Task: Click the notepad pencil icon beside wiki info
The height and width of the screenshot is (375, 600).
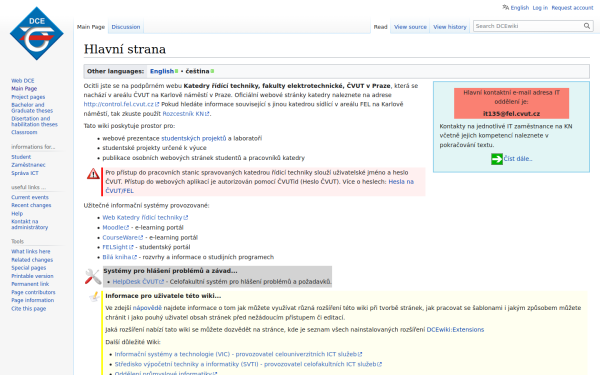Action: pos(94,297)
